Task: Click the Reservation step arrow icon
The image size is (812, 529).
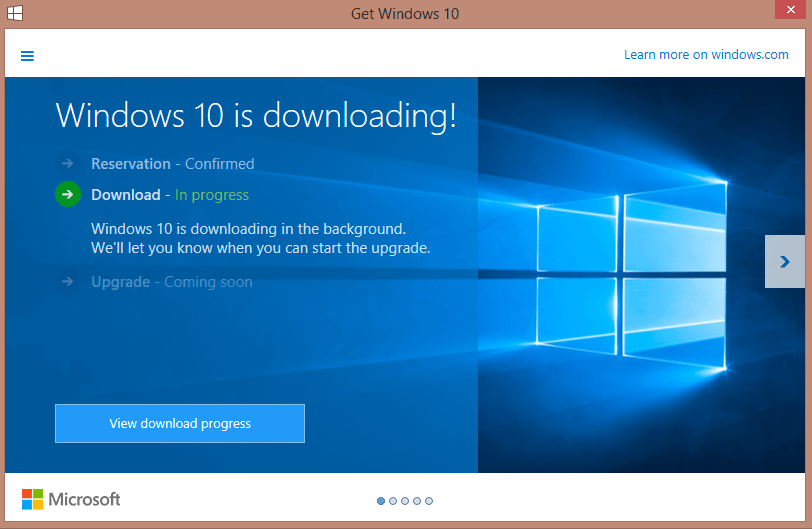Action: coord(68,164)
